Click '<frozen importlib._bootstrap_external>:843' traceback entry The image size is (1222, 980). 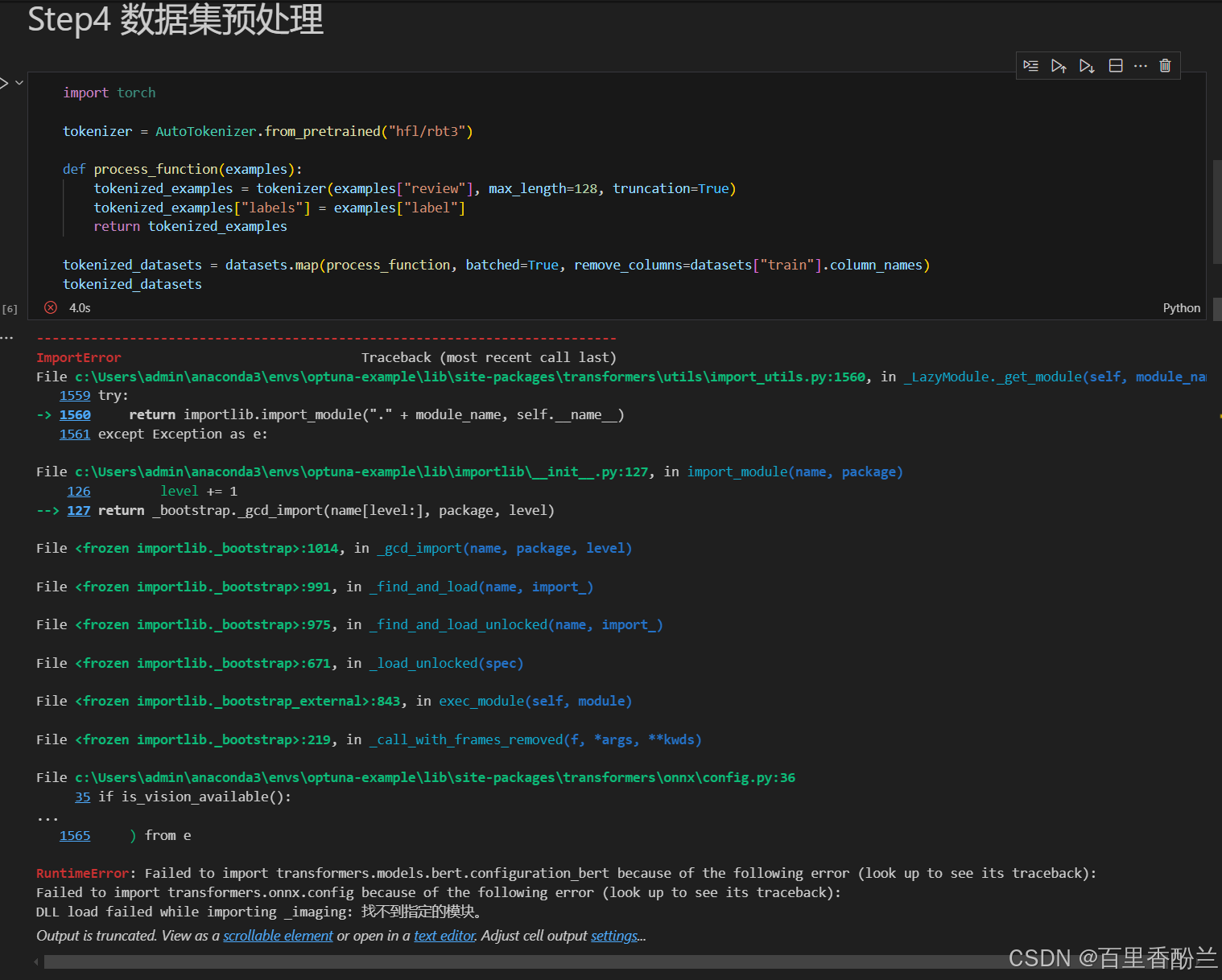tap(237, 702)
